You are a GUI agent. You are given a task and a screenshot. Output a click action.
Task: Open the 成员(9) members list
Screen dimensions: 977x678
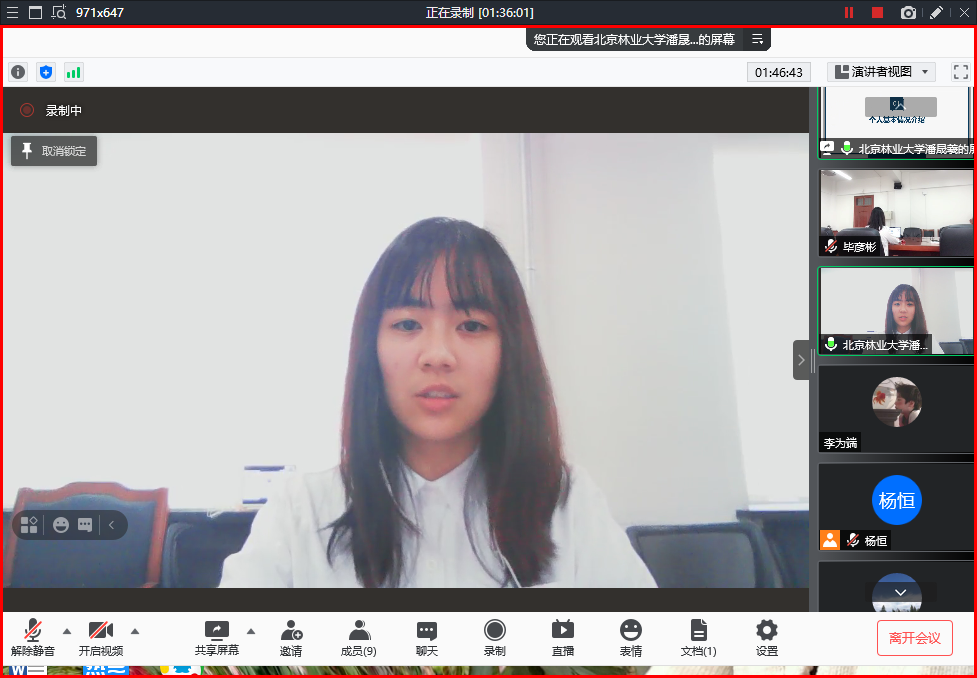point(358,637)
